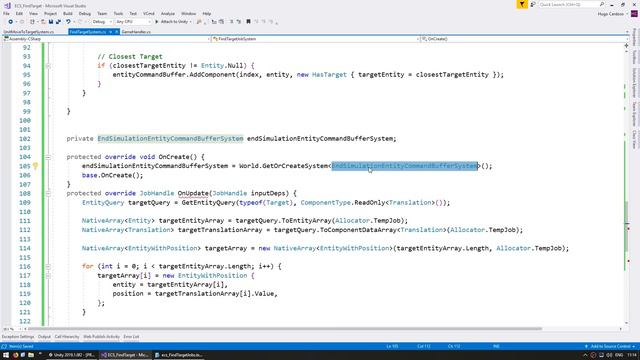Click the lightbulb quick actions icon on line 105
The height and width of the screenshot is (360, 640).
[36, 166]
